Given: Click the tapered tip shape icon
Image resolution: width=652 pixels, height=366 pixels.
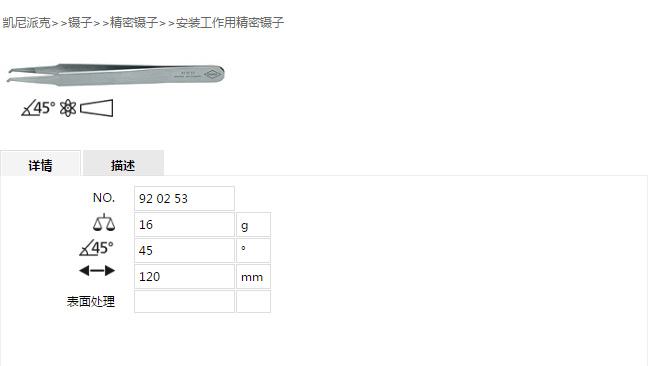Looking at the screenshot, I should 96,108.
